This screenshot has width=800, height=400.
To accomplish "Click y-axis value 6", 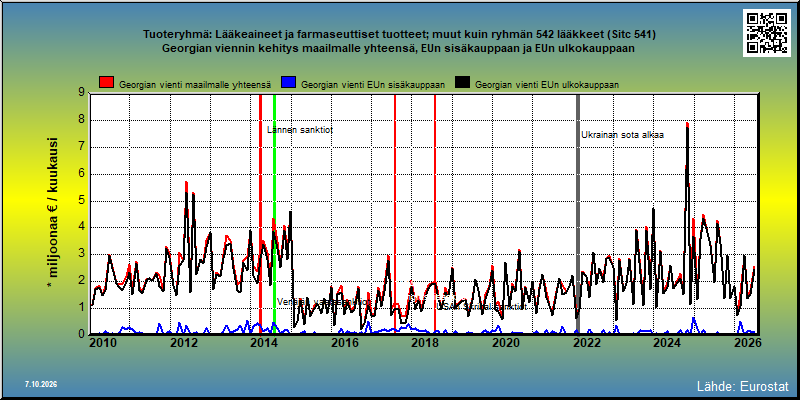I will [x=81, y=173].
